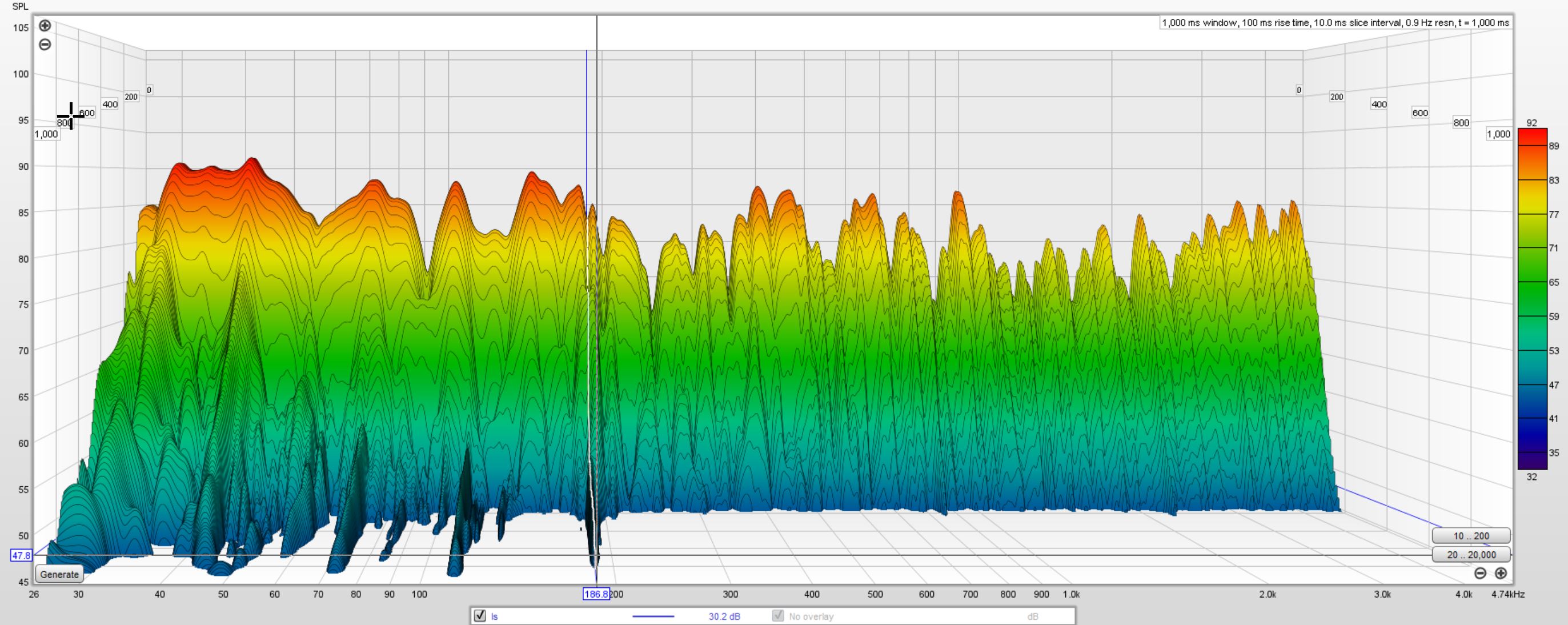
Task: Click the Generate waterfall button
Action: [59, 574]
